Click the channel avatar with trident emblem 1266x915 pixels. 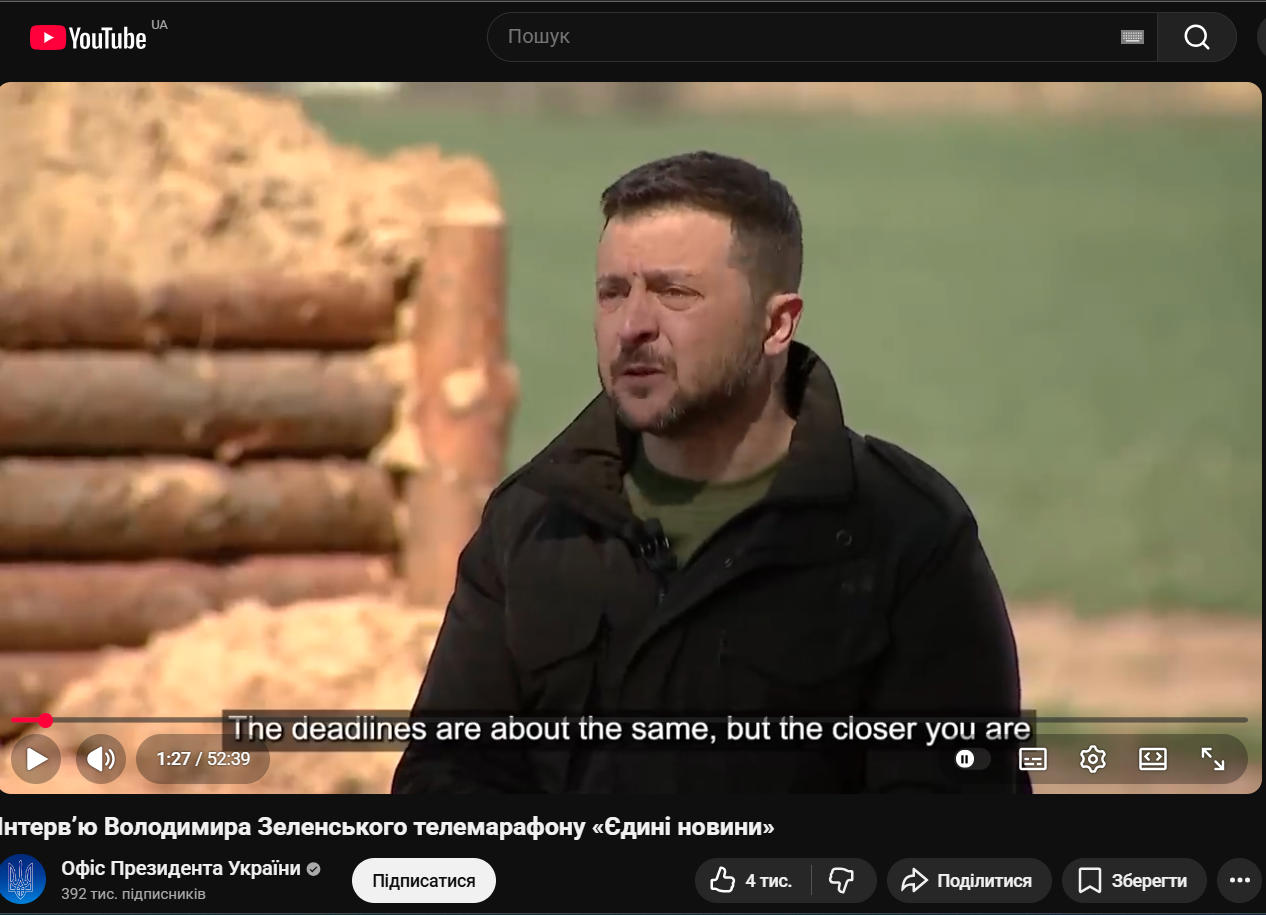[x=22, y=880]
